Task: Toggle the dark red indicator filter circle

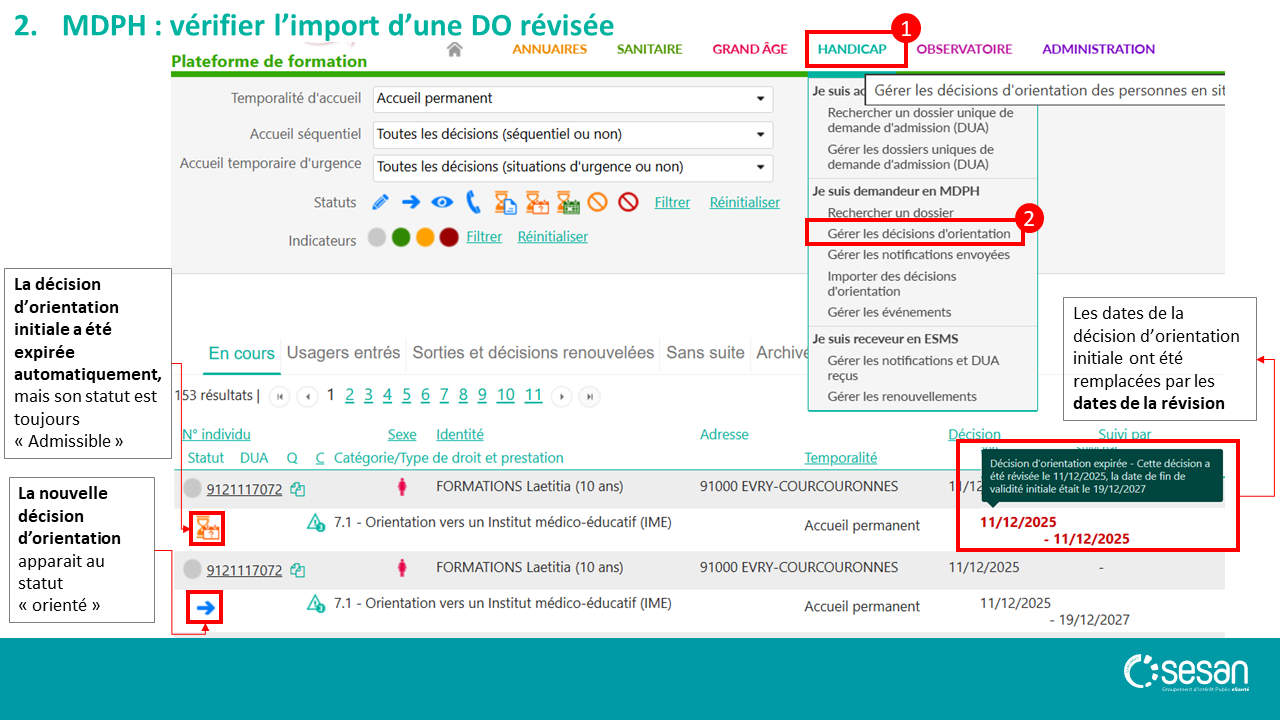Action: (449, 238)
